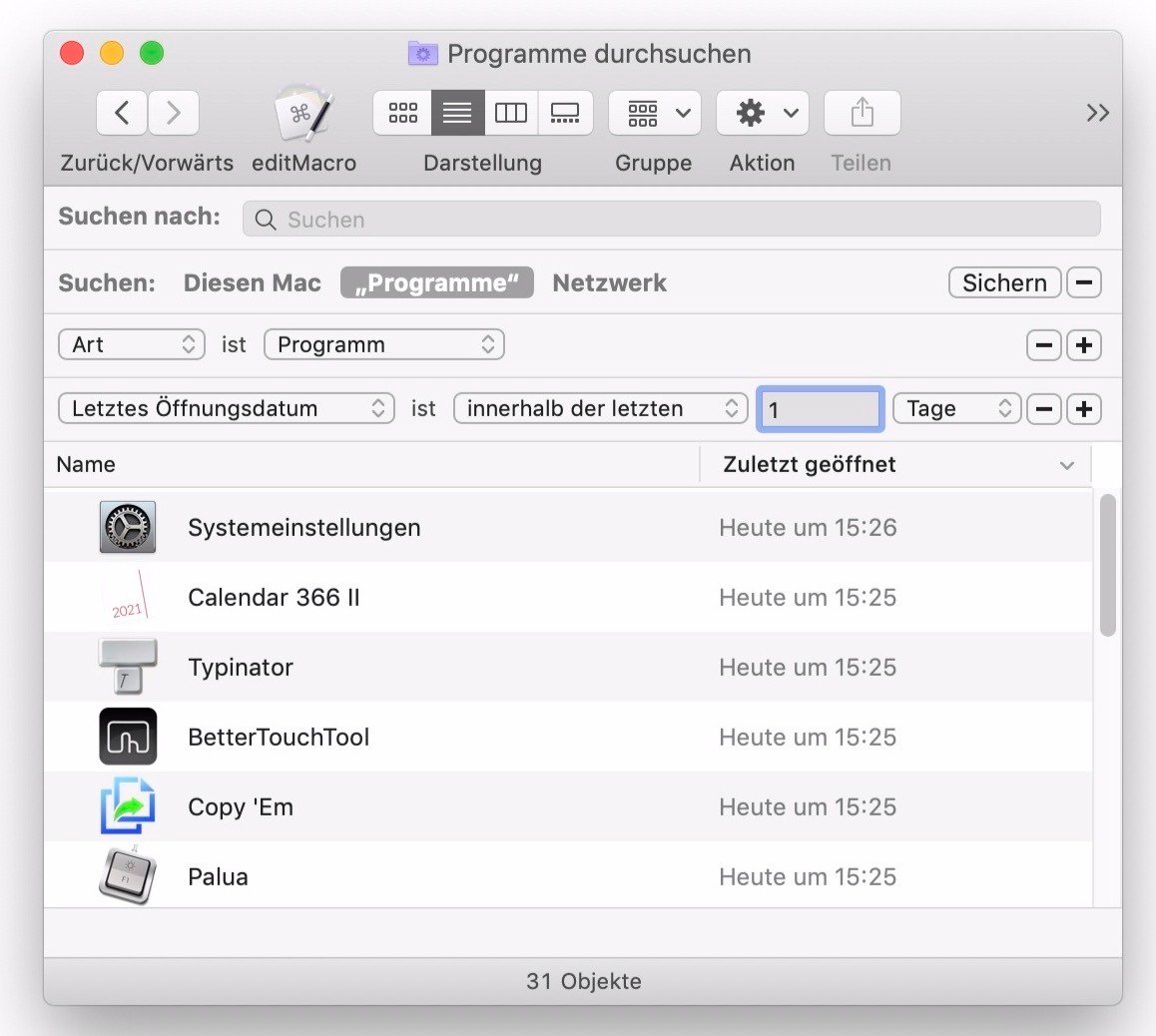This screenshot has height=1036, width=1156.
Task: Sort by Zuletzt geöffnet column header
Action: tap(895, 464)
